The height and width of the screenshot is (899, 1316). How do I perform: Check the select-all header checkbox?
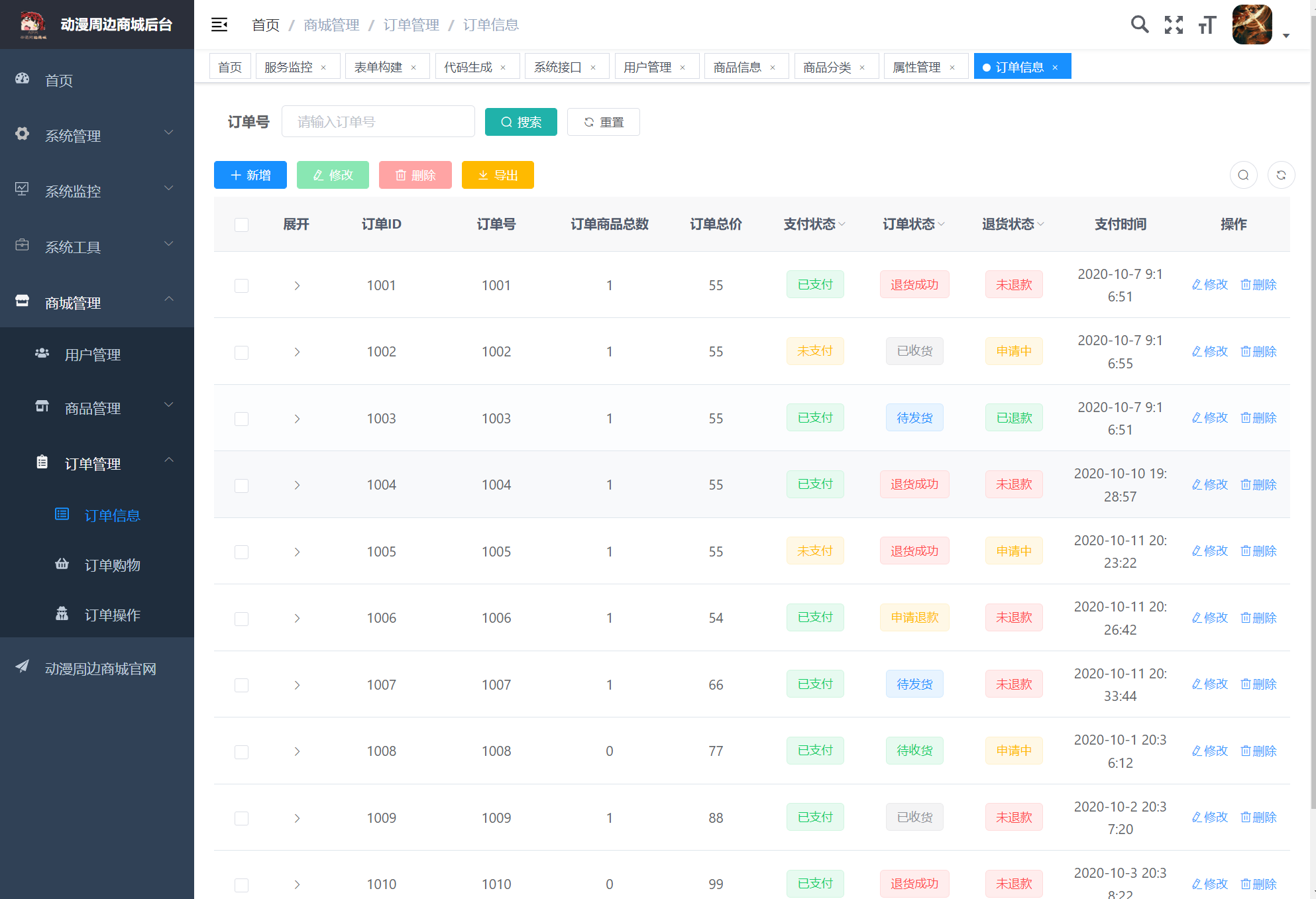click(x=241, y=225)
